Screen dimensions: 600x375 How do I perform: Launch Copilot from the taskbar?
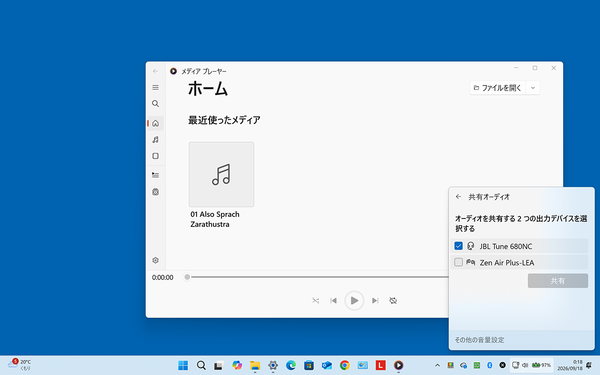pos(237,365)
